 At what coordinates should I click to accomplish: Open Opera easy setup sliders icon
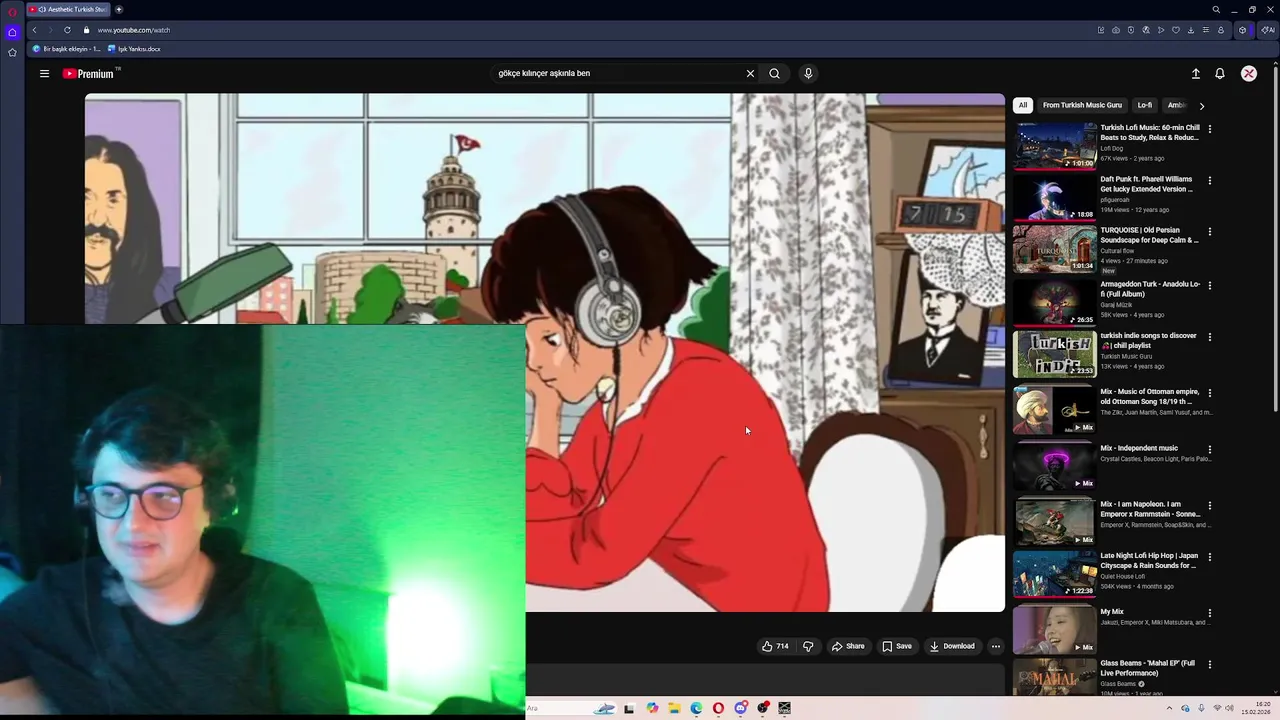pyautogui.click(x=1206, y=30)
